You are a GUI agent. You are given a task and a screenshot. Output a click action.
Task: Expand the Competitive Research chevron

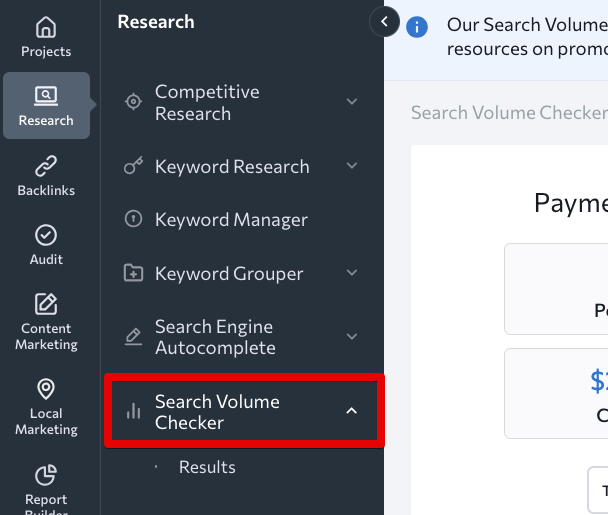pos(352,102)
